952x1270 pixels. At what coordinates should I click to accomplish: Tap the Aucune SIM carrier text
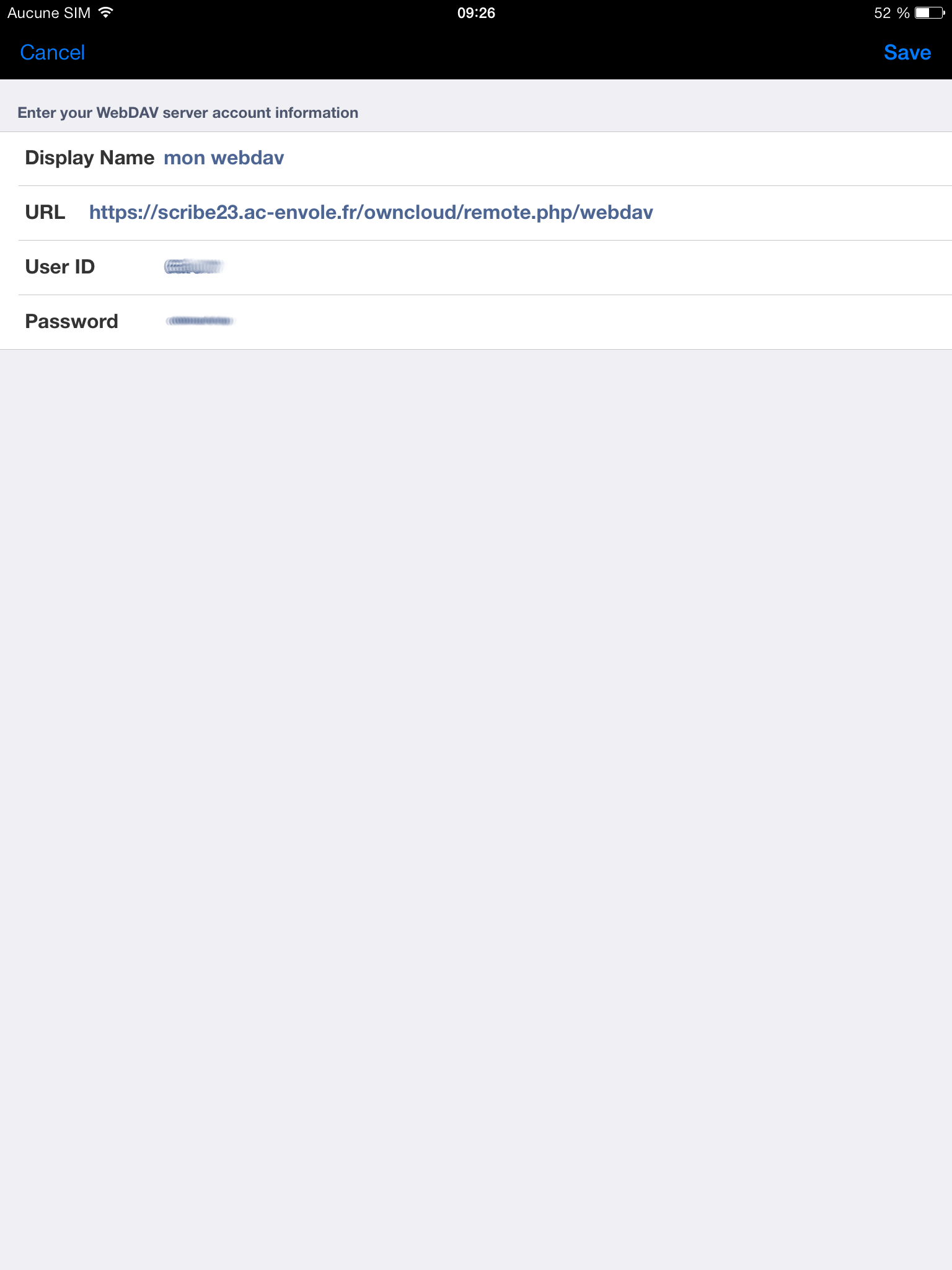(x=49, y=13)
